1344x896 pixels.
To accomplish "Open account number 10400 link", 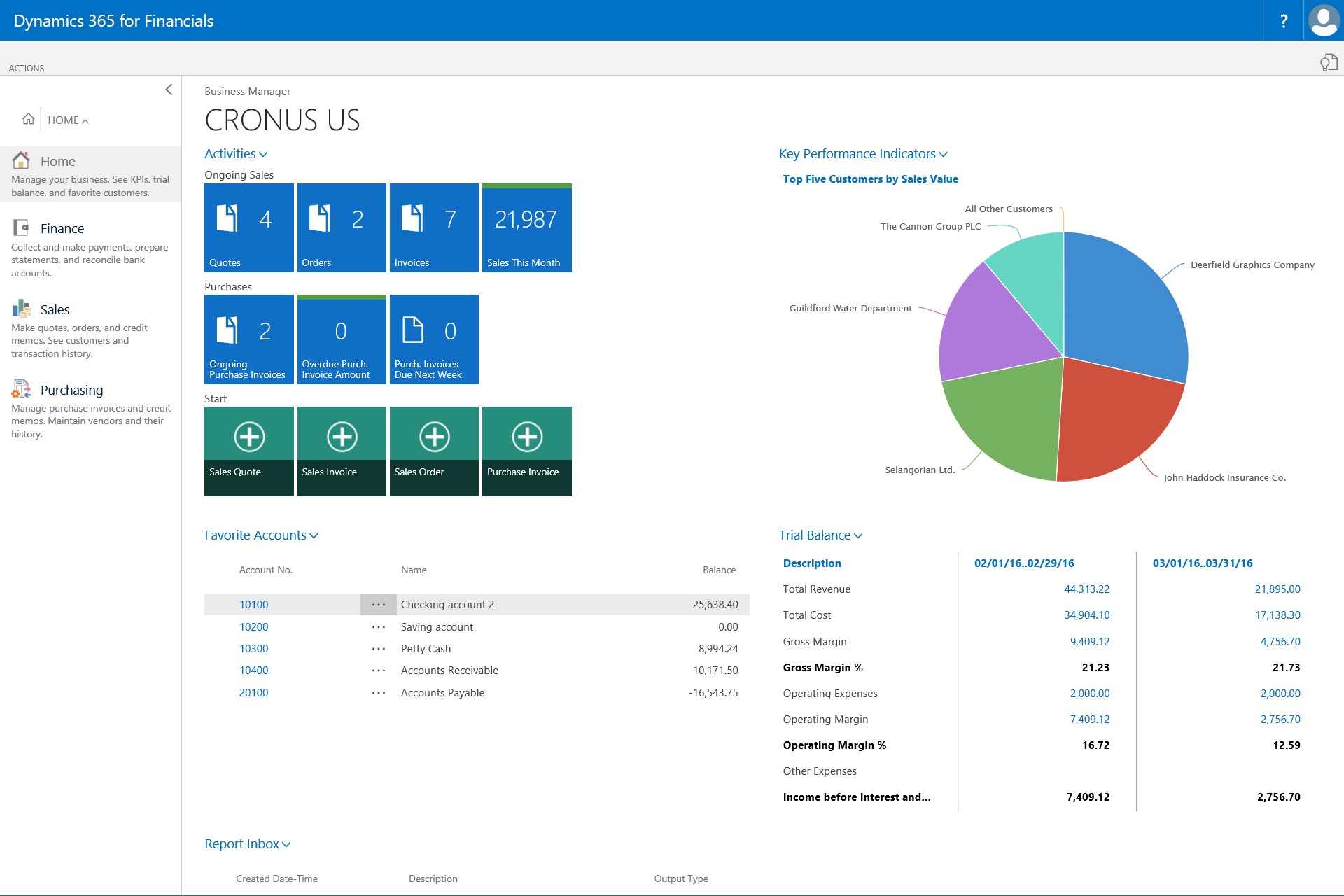I will click(x=253, y=671).
